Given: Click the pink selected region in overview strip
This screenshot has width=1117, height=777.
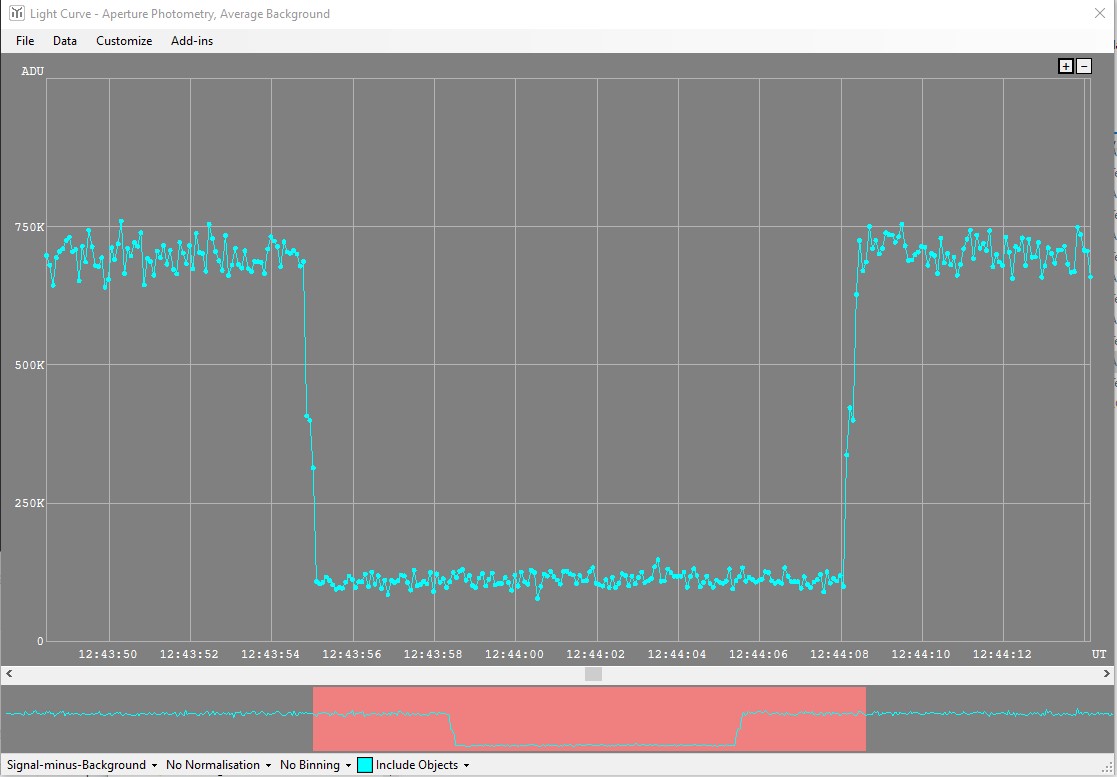Looking at the screenshot, I should tap(589, 700).
